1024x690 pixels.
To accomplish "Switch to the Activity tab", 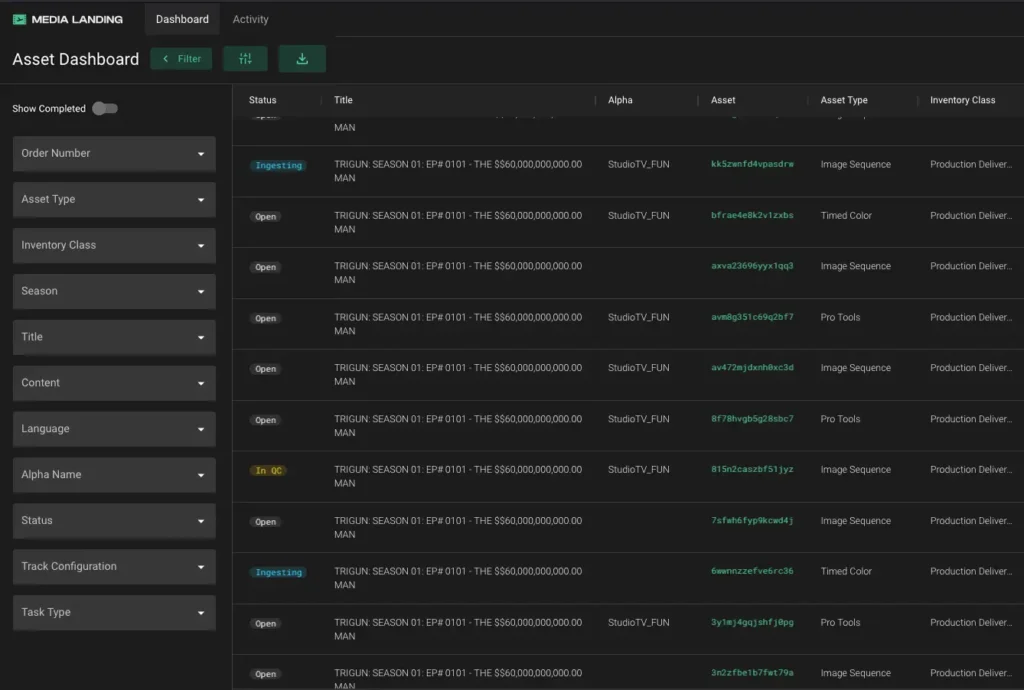I will [250, 19].
